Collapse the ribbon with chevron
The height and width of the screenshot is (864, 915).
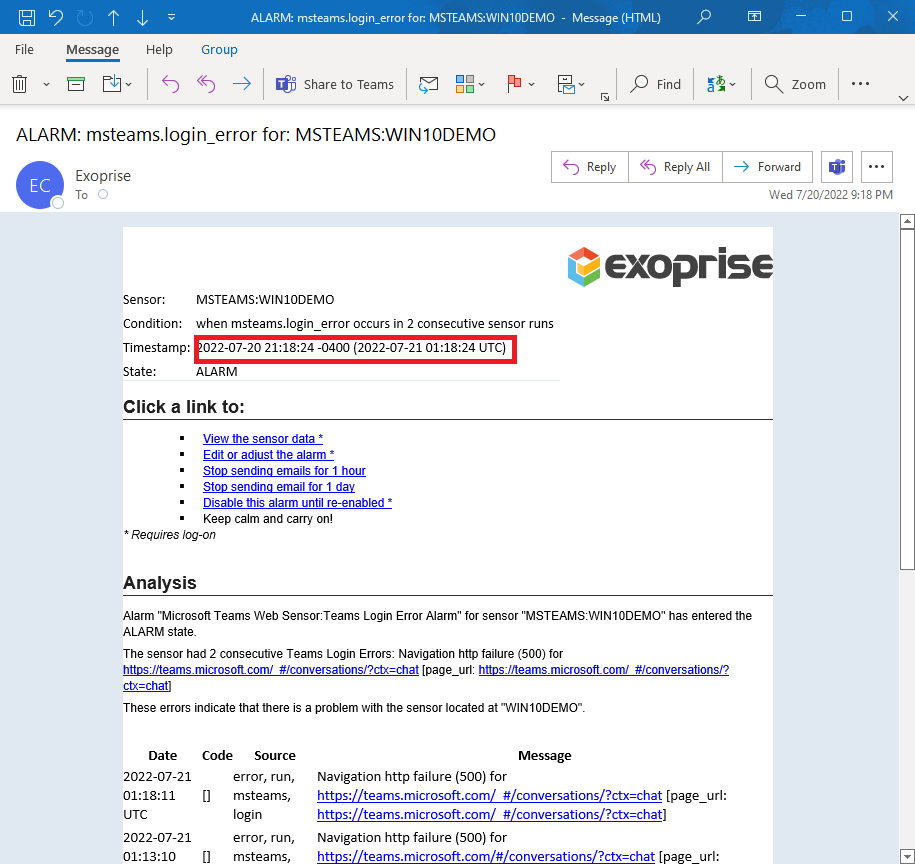(x=903, y=98)
